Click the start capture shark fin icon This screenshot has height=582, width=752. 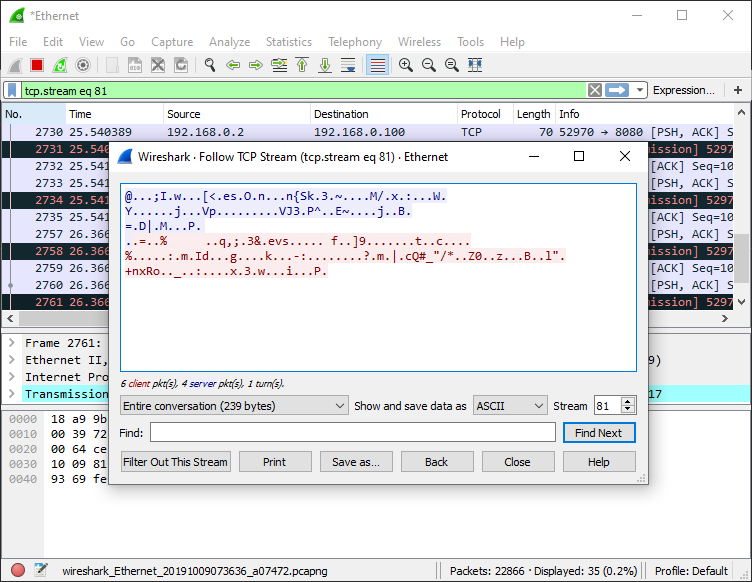15,65
